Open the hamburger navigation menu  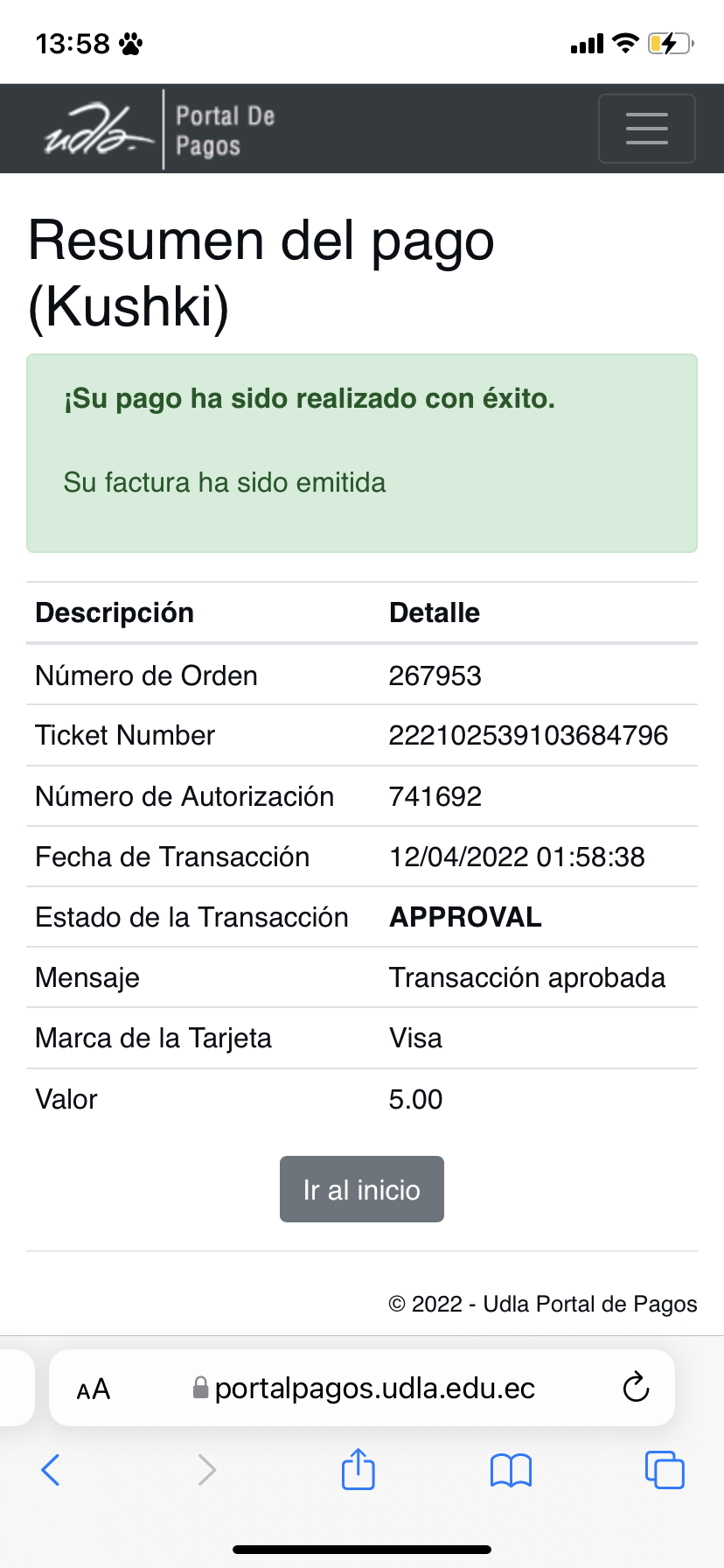[x=646, y=129]
